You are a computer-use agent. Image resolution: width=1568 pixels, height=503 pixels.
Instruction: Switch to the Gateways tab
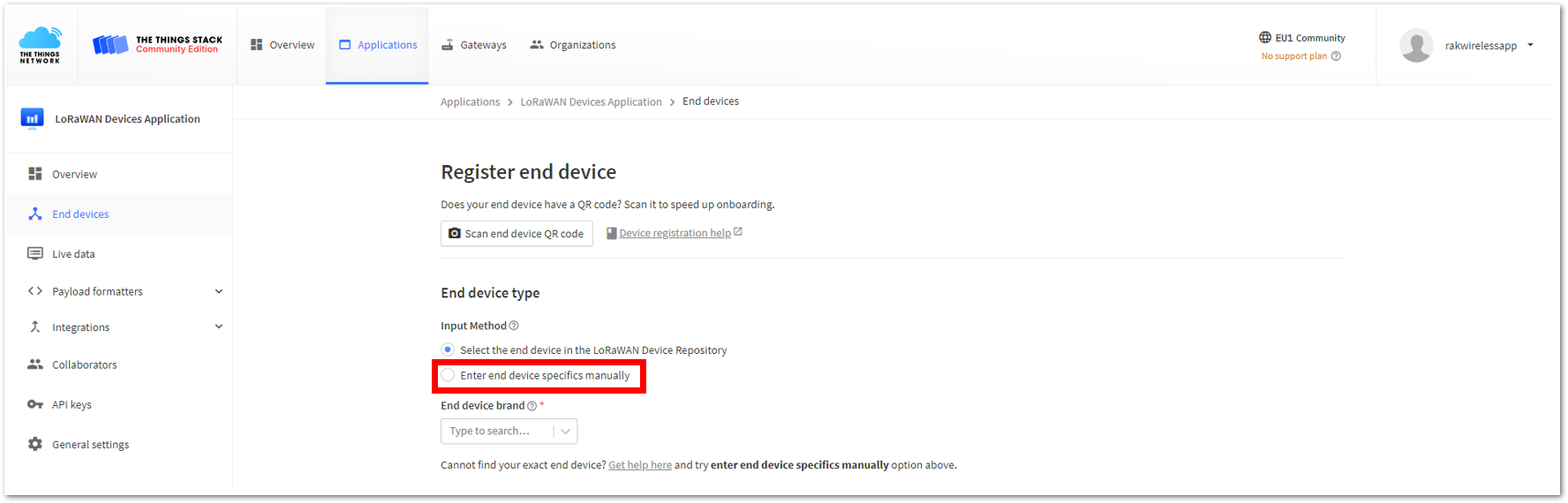coord(474,45)
